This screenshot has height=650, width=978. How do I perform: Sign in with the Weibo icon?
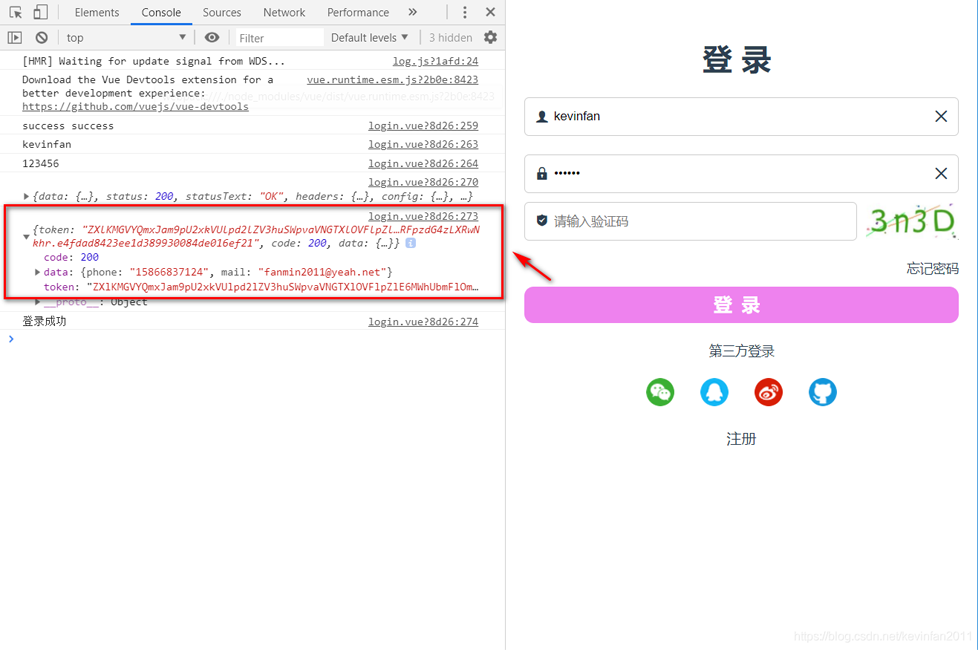768,392
